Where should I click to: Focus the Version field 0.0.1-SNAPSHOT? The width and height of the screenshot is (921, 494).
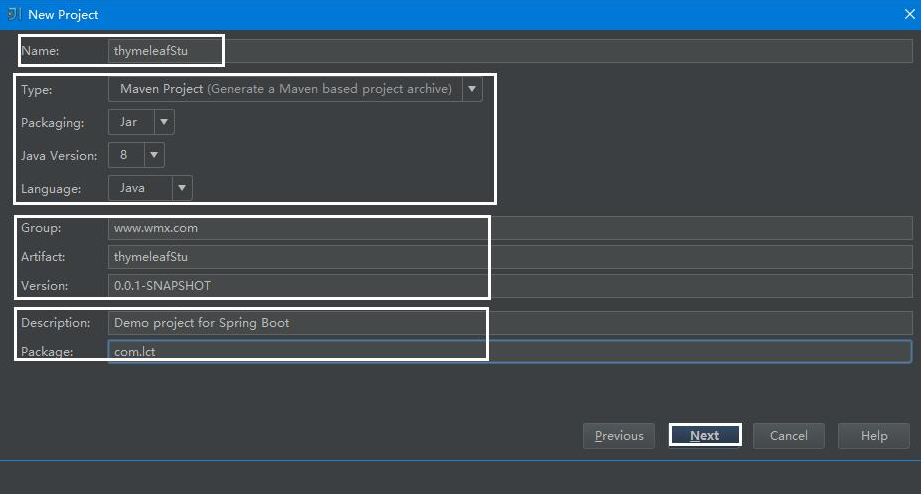(x=510, y=285)
